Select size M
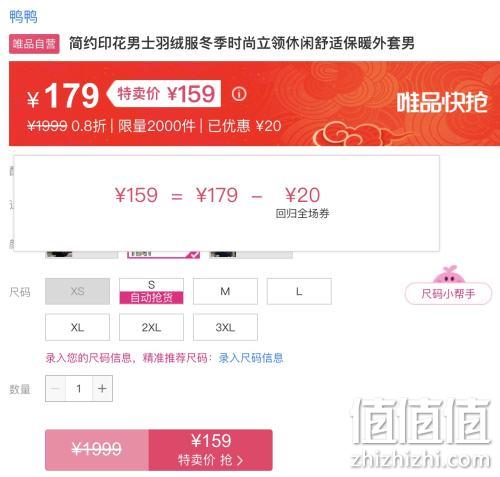 tap(225, 291)
